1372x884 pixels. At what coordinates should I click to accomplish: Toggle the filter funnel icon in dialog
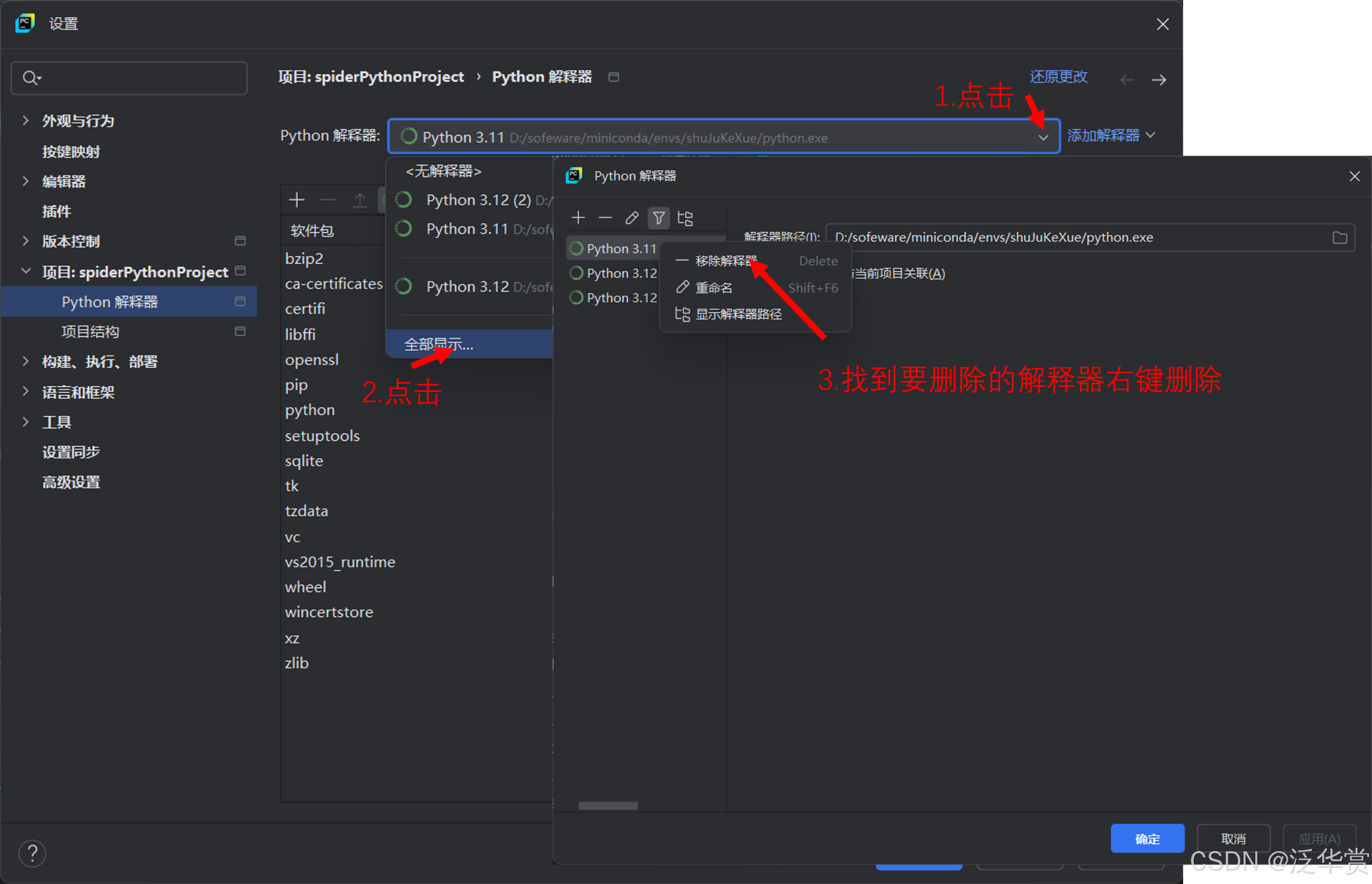point(659,218)
